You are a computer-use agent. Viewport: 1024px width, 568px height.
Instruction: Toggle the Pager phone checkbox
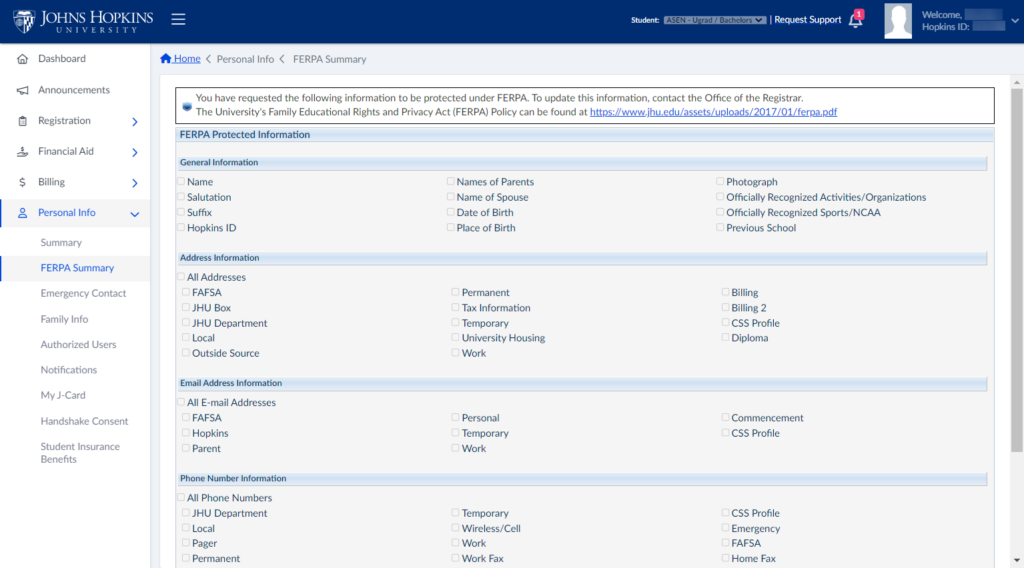[x=186, y=543]
